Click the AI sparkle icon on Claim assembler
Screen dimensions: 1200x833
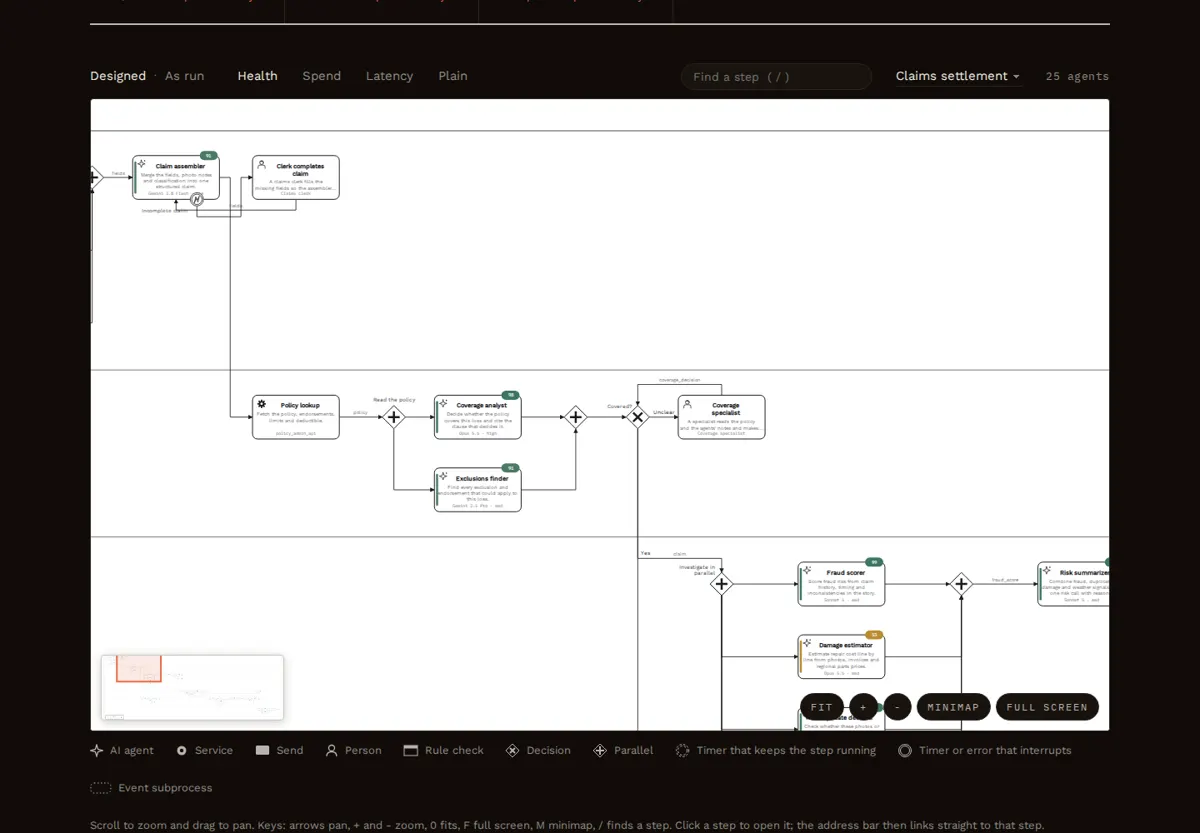[x=142, y=164]
